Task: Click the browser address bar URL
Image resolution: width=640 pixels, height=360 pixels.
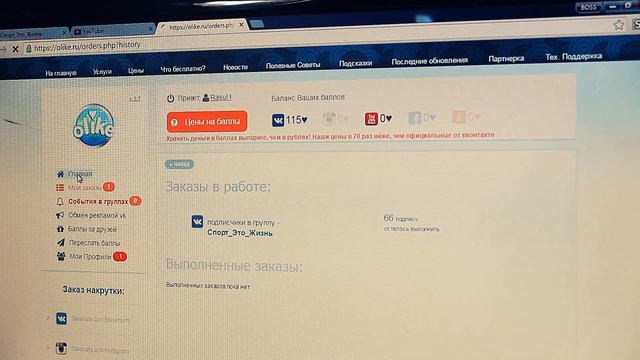Action: tap(87, 46)
